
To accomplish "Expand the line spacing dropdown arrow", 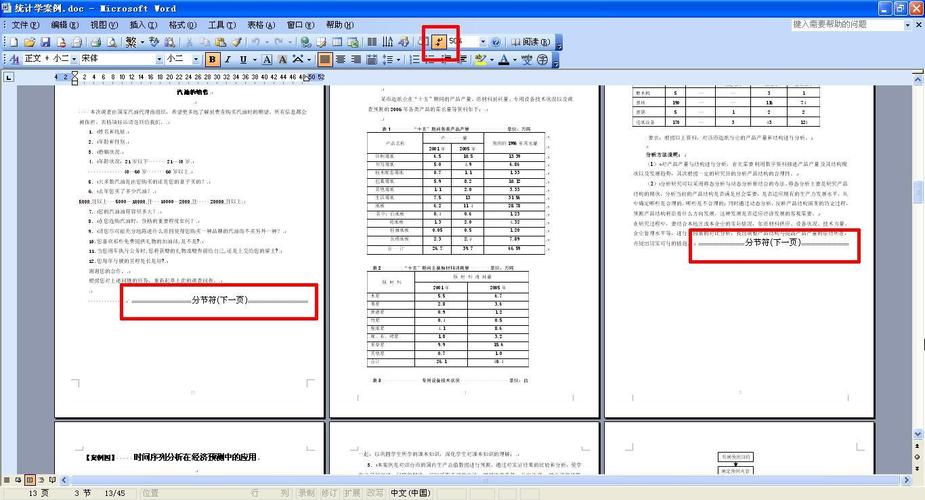I will [398, 59].
